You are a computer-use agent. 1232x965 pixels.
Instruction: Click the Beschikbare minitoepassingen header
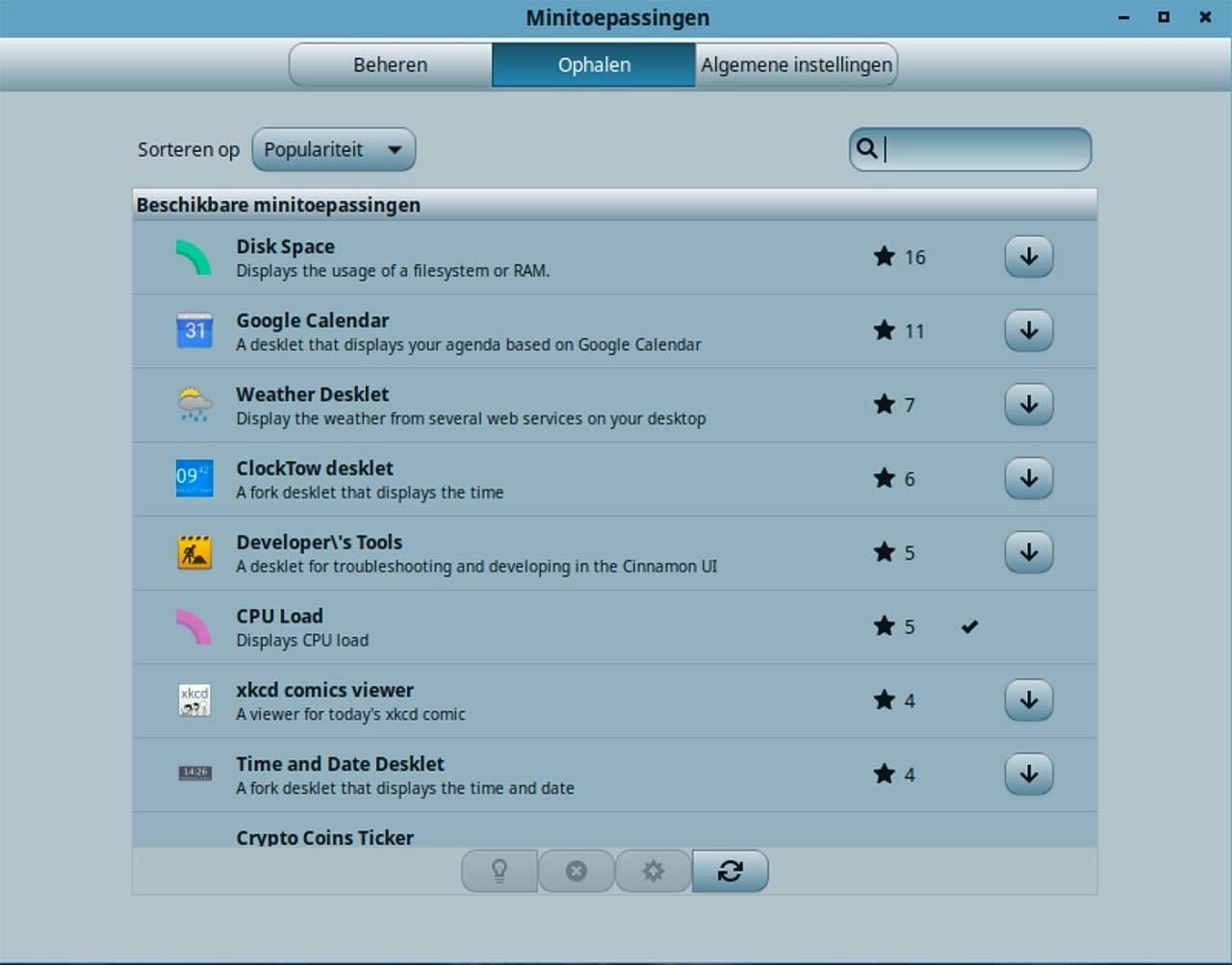point(614,205)
